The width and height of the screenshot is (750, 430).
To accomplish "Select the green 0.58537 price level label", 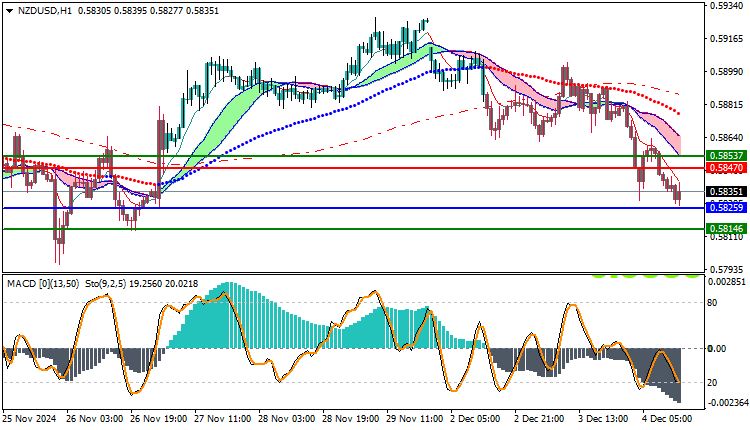I will point(727,156).
